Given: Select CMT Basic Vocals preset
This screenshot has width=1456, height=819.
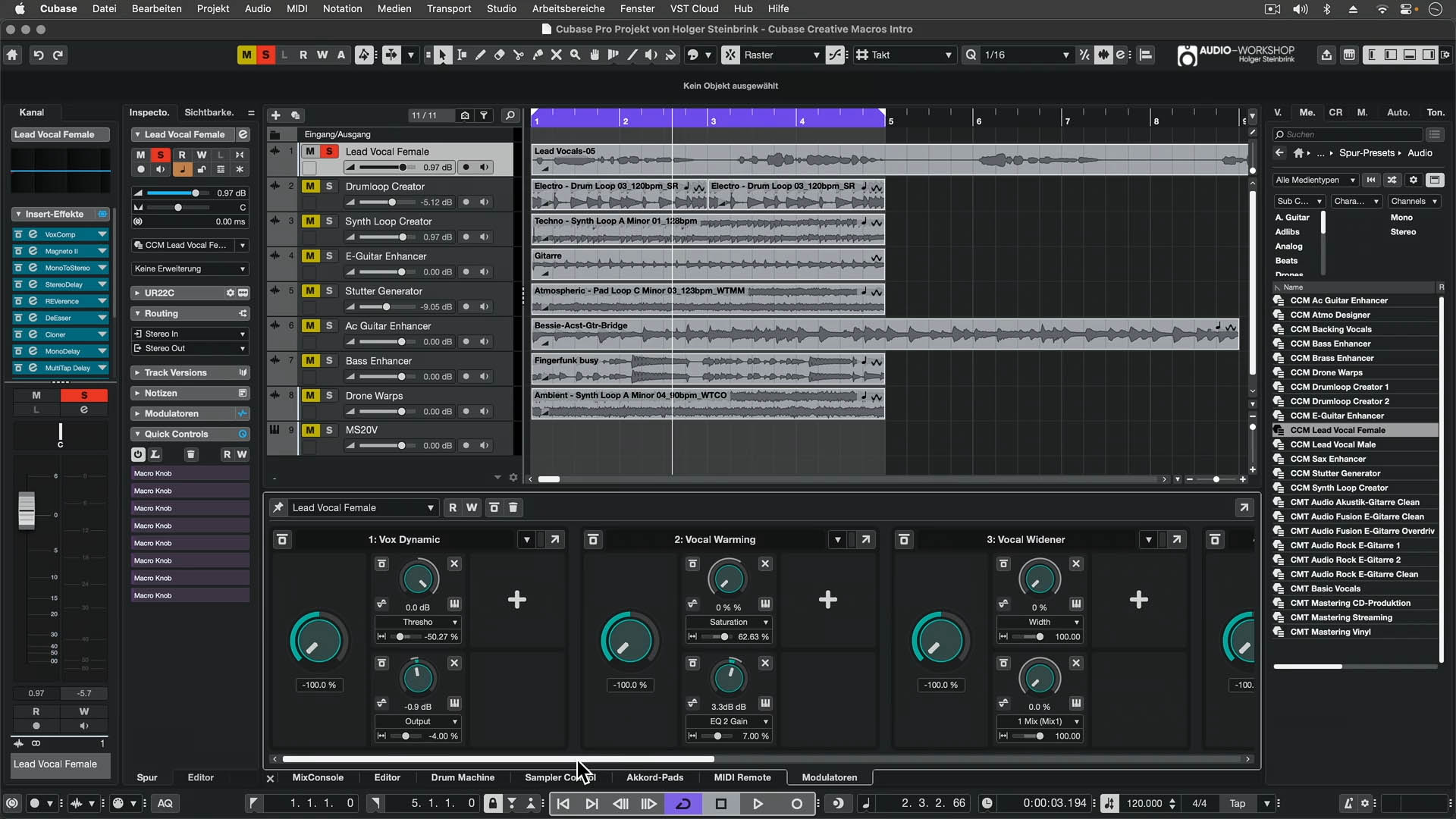Looking at the screenshot, I should (1325, 588).
